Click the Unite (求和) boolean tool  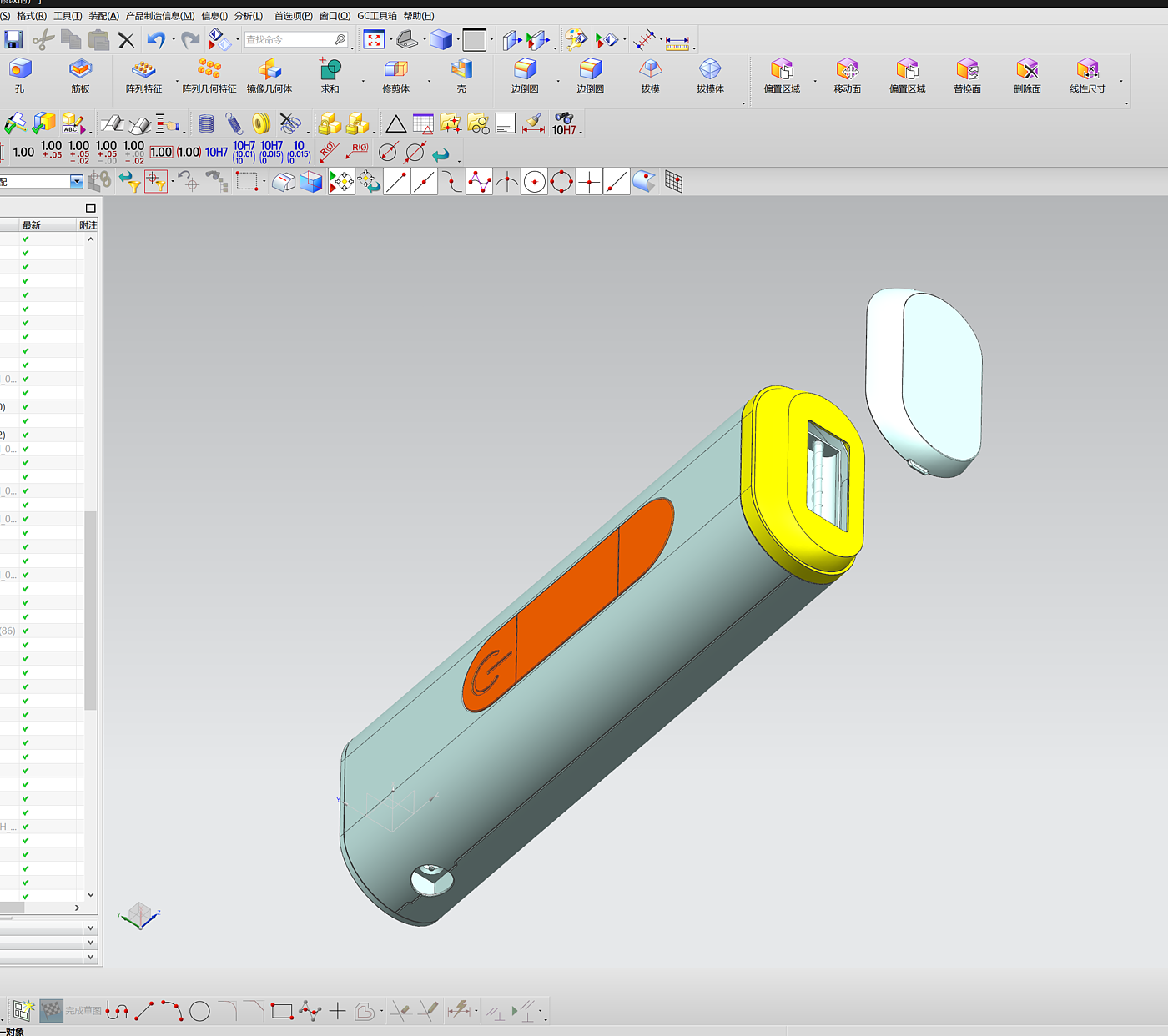tap(330, 75)
